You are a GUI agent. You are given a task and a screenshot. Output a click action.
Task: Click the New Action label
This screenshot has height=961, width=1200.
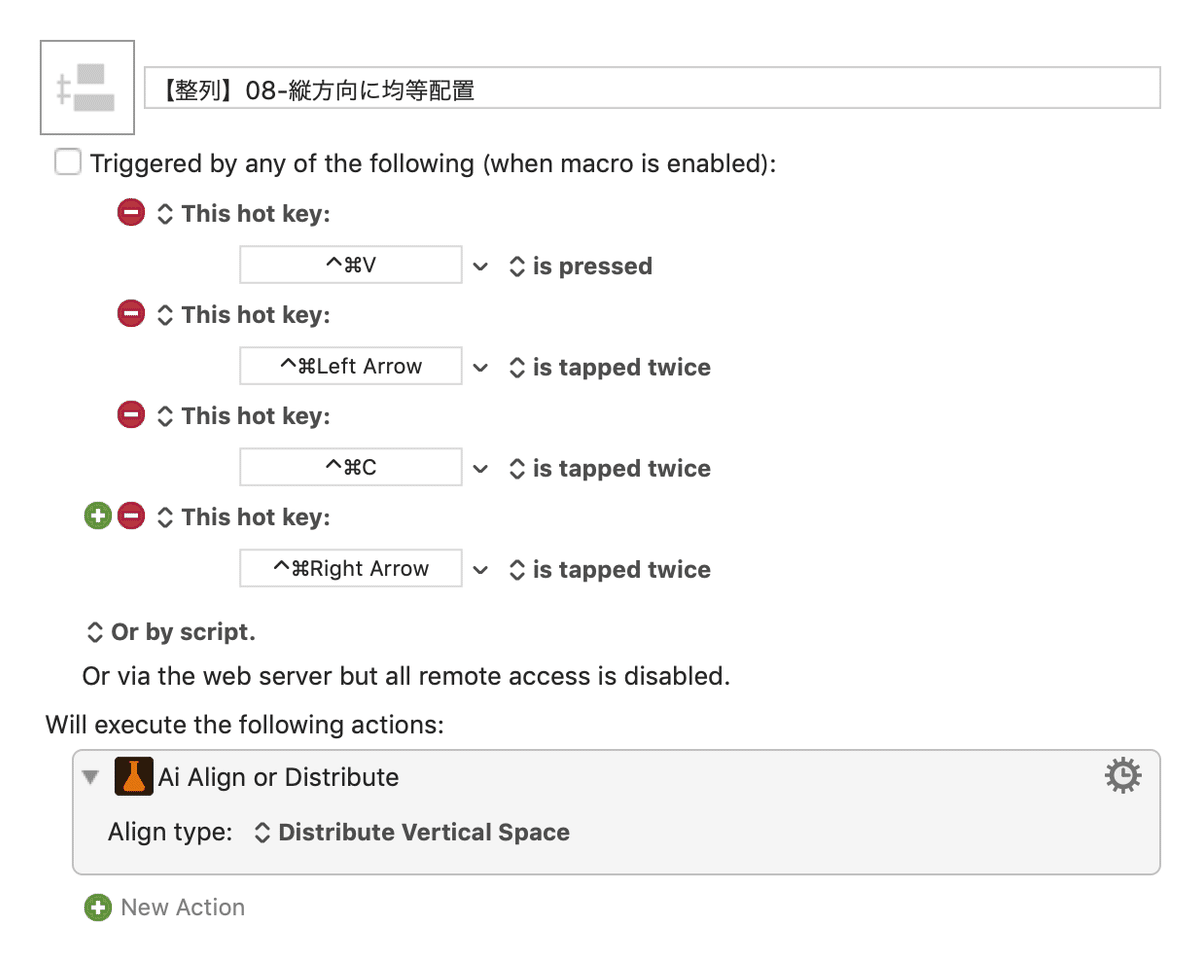(x=183, y=907)
